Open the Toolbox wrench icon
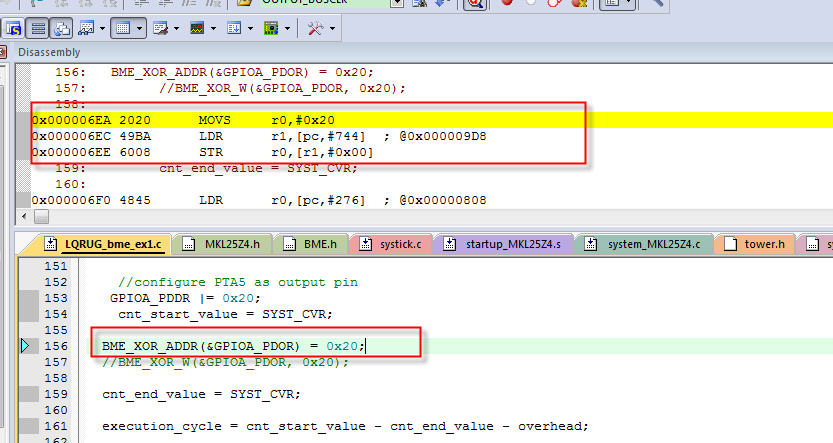The width and height of the screenshot is (833, 443). (315, 28)
